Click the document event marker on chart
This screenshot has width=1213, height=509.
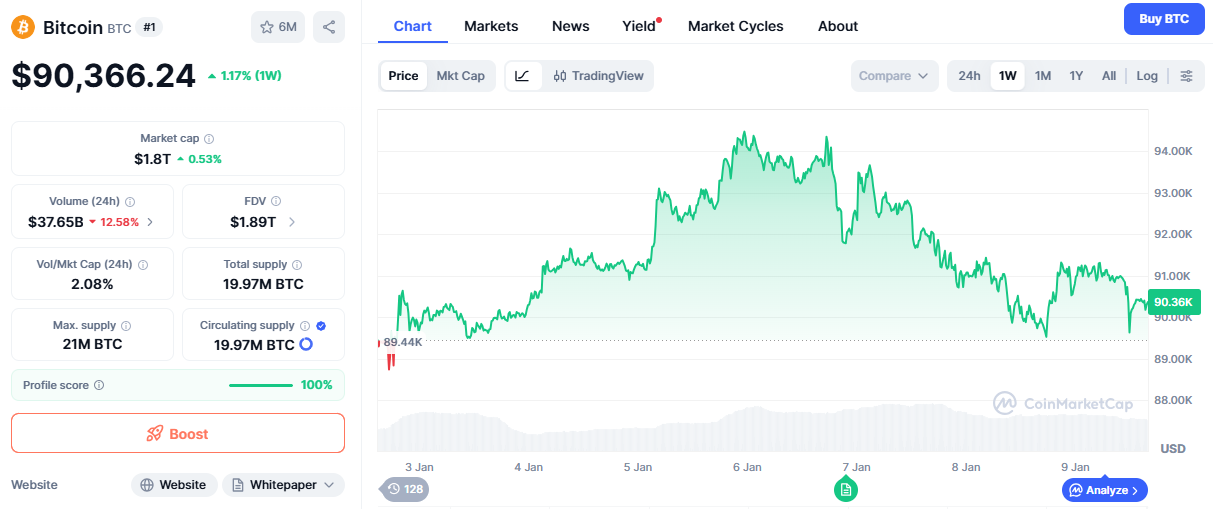click(x=846, y=489)
